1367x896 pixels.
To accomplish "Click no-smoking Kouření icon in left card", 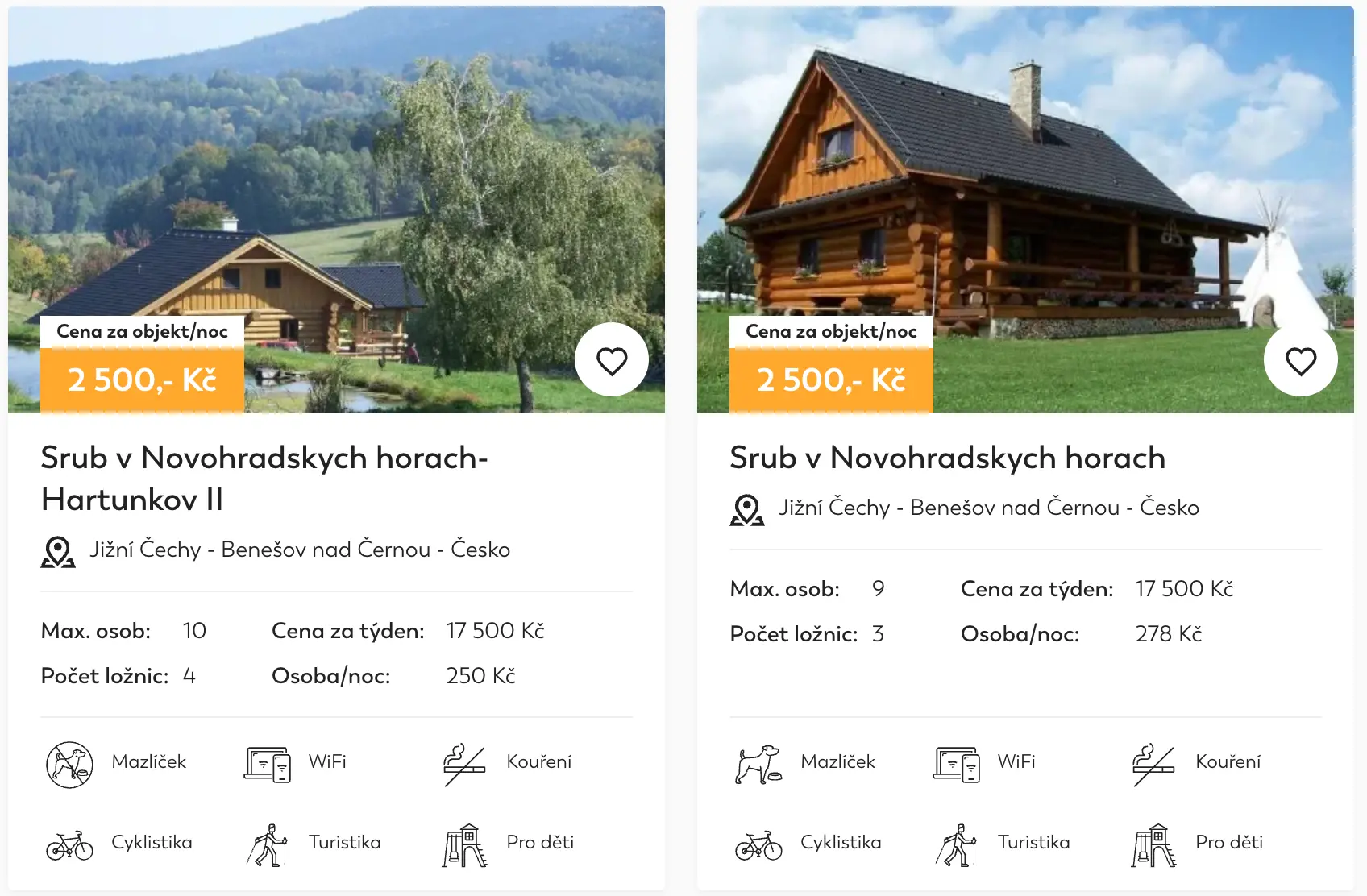I will coord(464,765).
